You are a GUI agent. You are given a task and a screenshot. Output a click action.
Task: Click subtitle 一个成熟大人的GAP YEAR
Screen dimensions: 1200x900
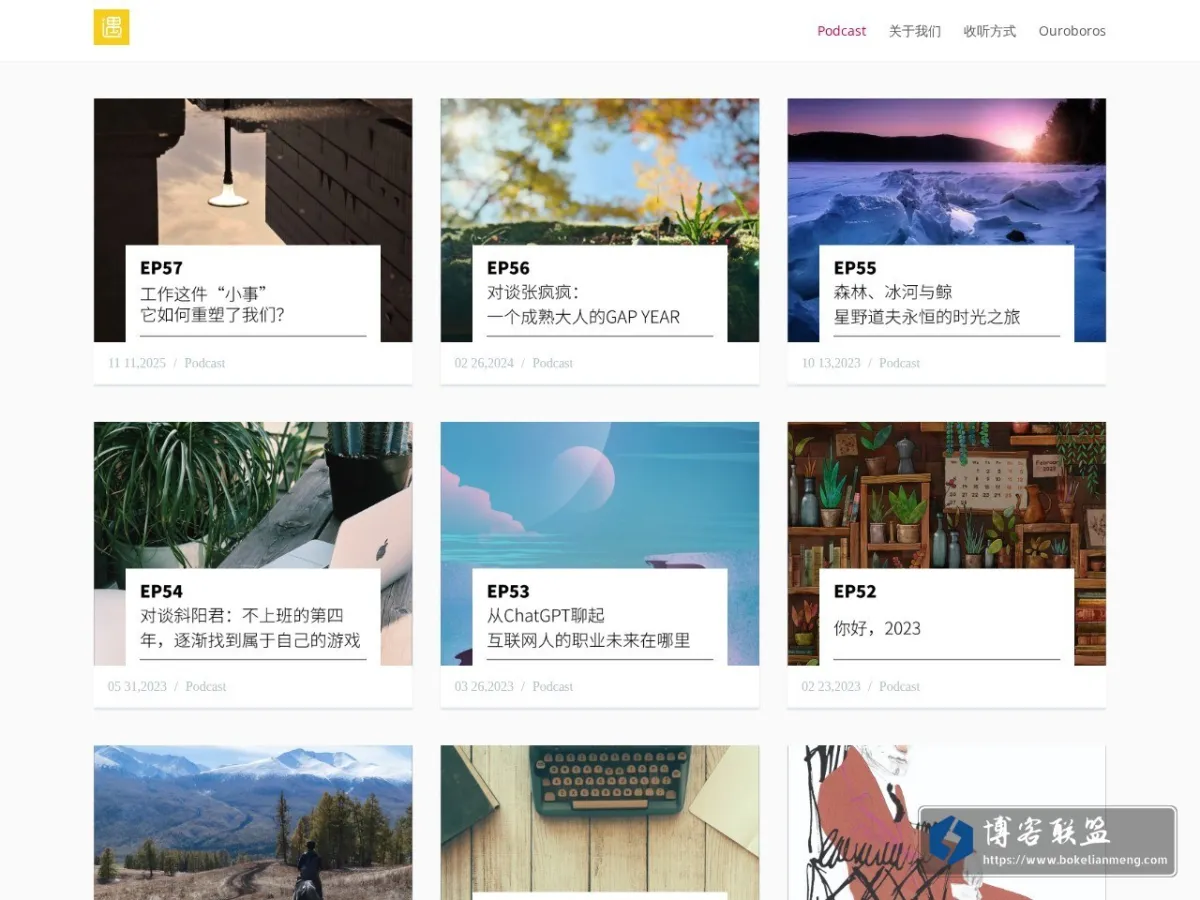583,317
